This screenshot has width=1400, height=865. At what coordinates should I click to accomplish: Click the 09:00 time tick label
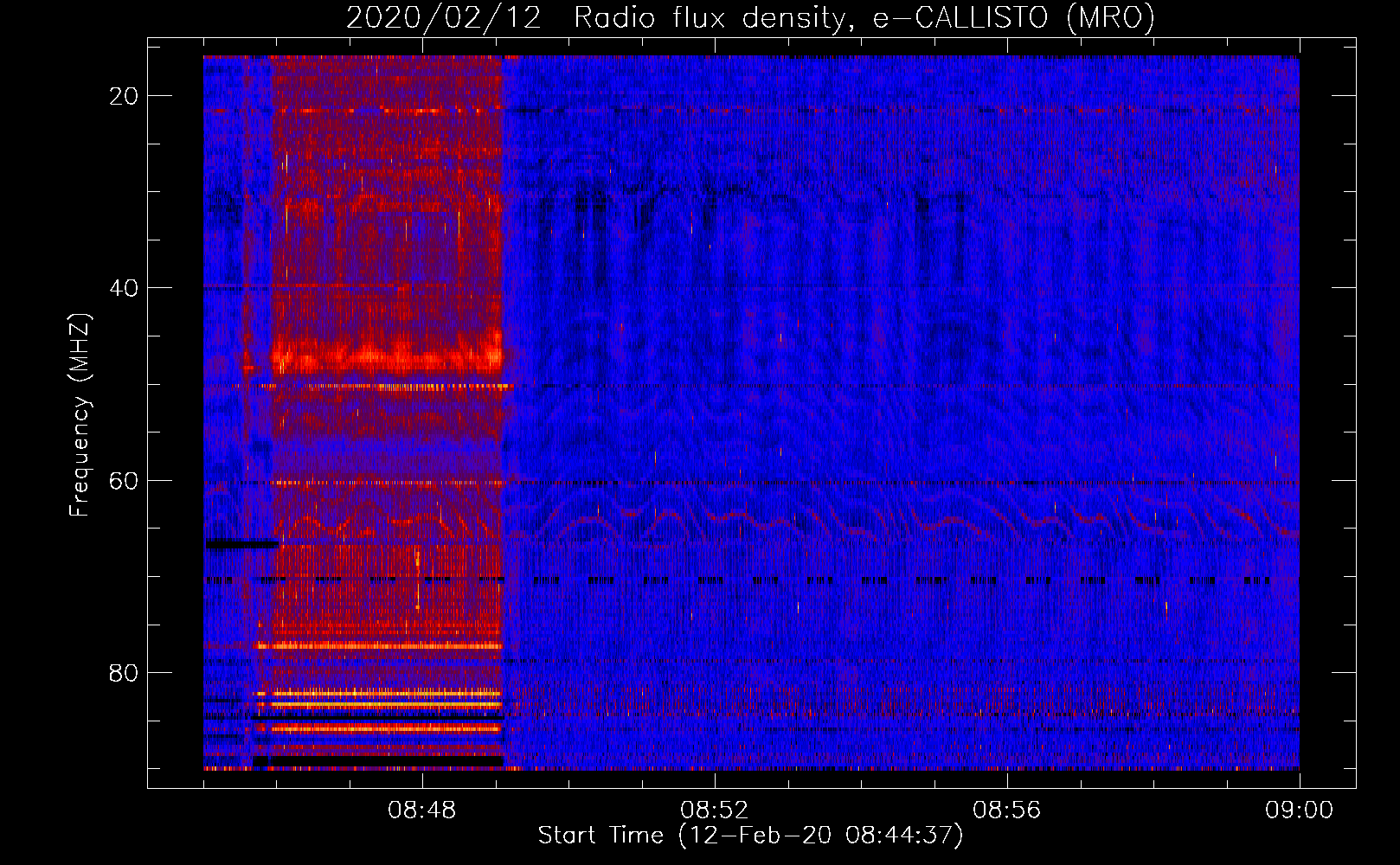[1300, 811]
